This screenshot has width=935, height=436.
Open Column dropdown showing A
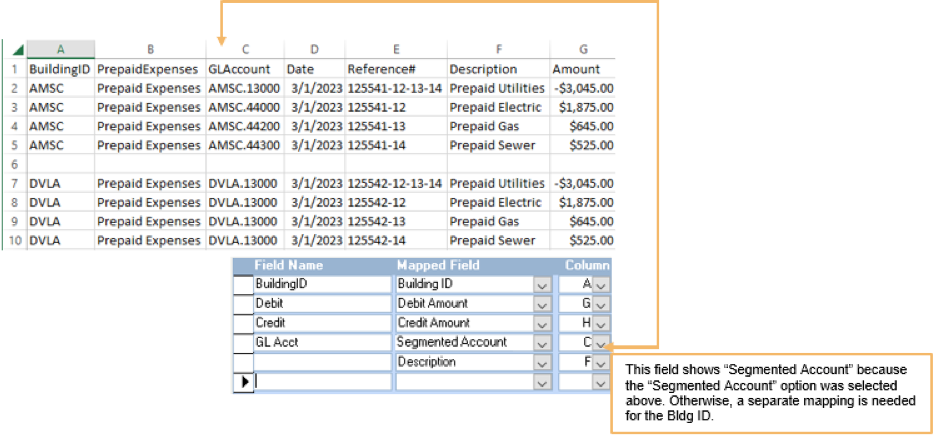601,285
